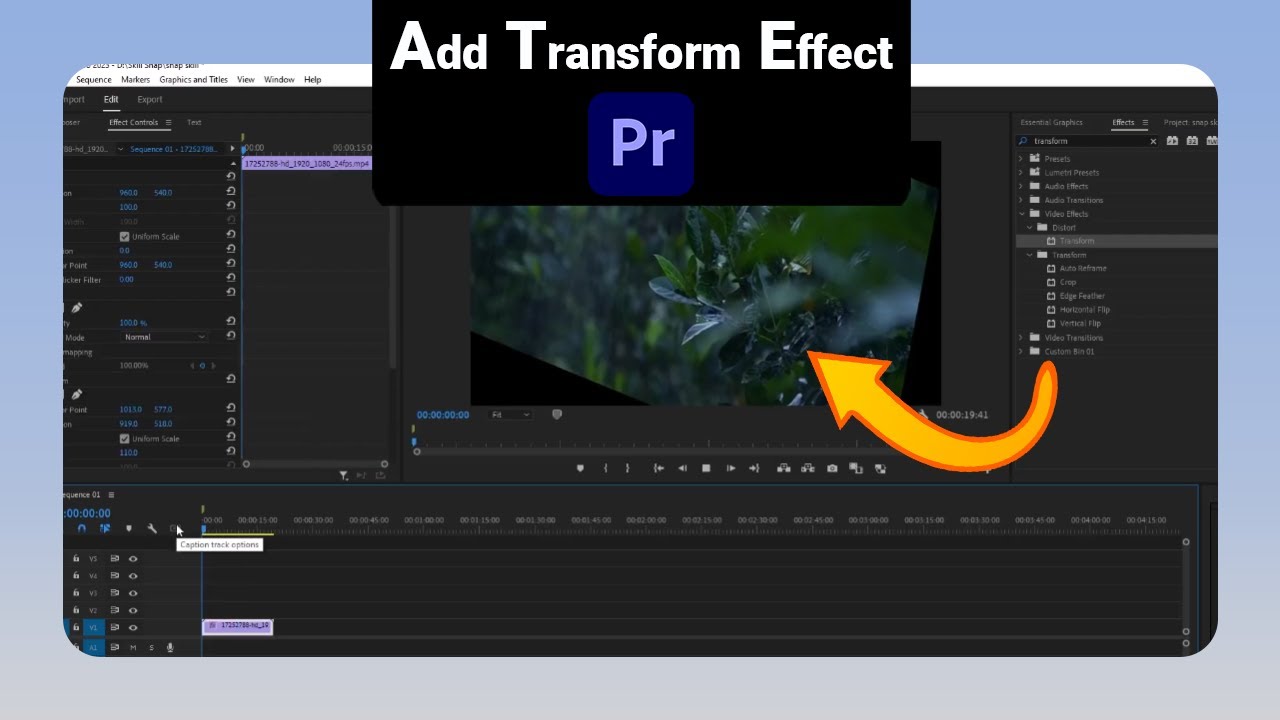Filter Effects by Accelerated Effects icon
This screenshot has height=720, width=1280.
[x=1172, y=141]
